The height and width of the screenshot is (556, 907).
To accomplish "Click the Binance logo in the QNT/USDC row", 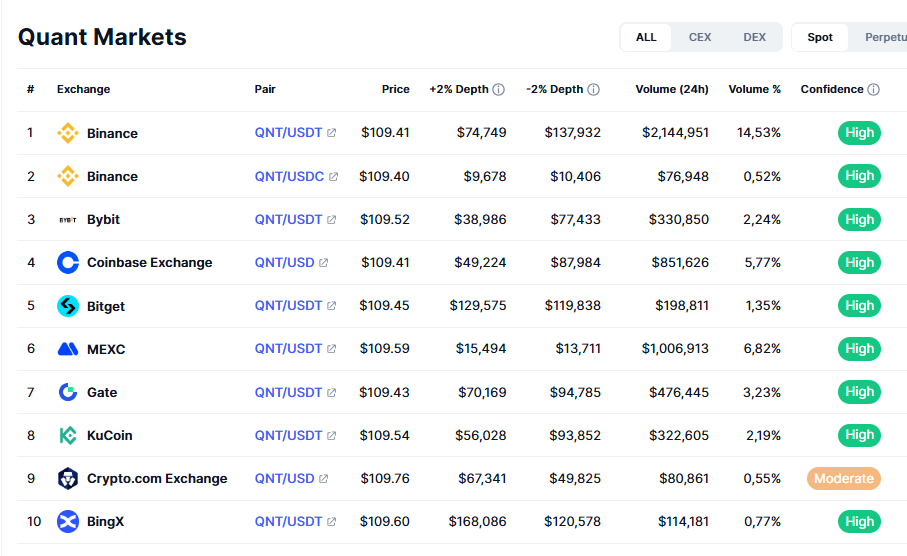I will pyautogui.click(x=68, y=176).
